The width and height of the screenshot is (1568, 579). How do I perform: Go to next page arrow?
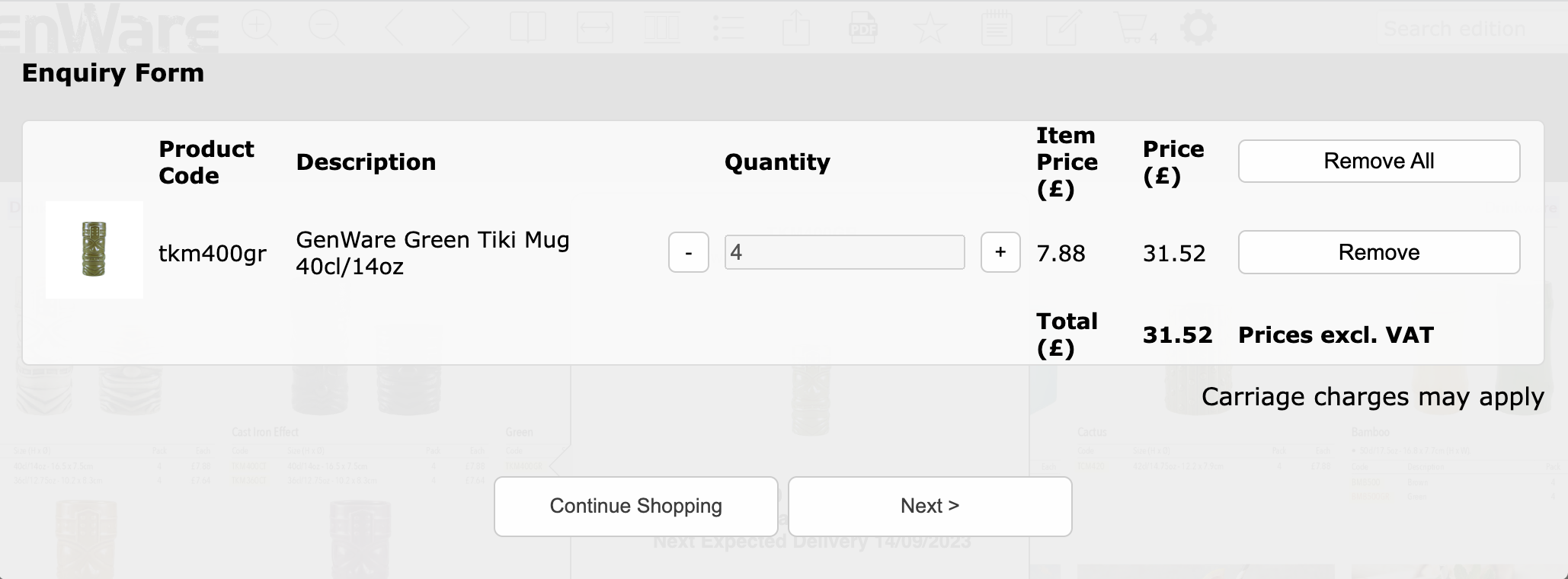tap(460, 28)
